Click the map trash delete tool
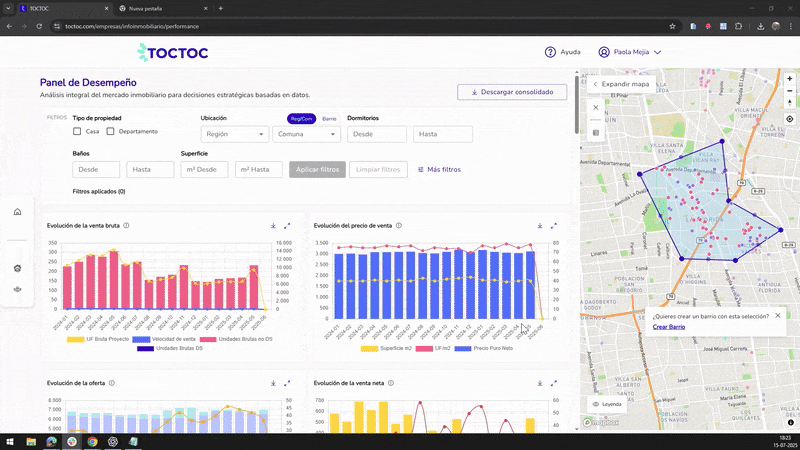Screen dimensions: 800x450 595,133
